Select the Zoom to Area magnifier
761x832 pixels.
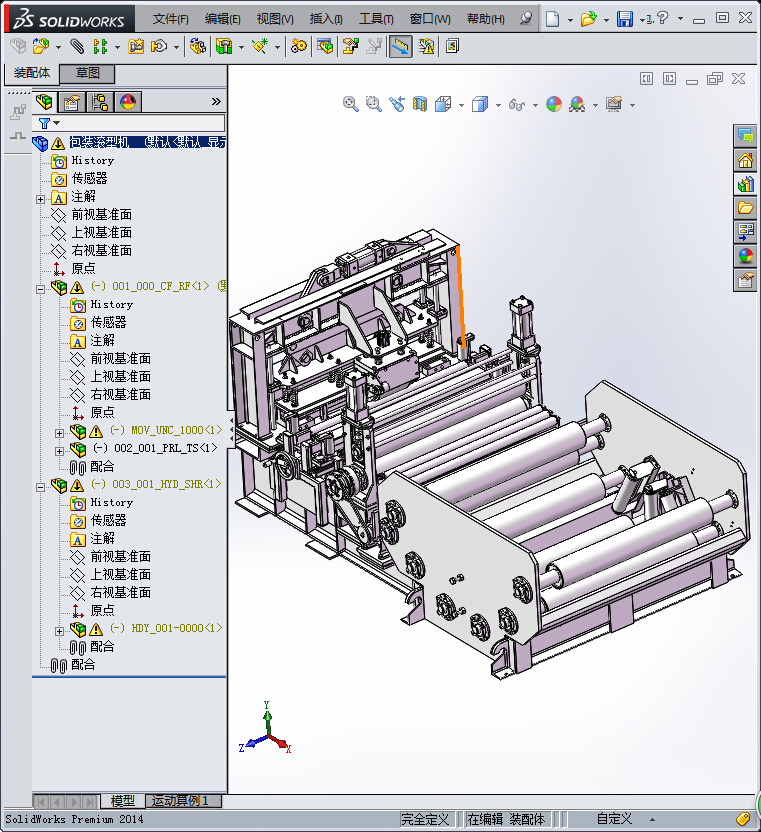click(x=374, y=104)
